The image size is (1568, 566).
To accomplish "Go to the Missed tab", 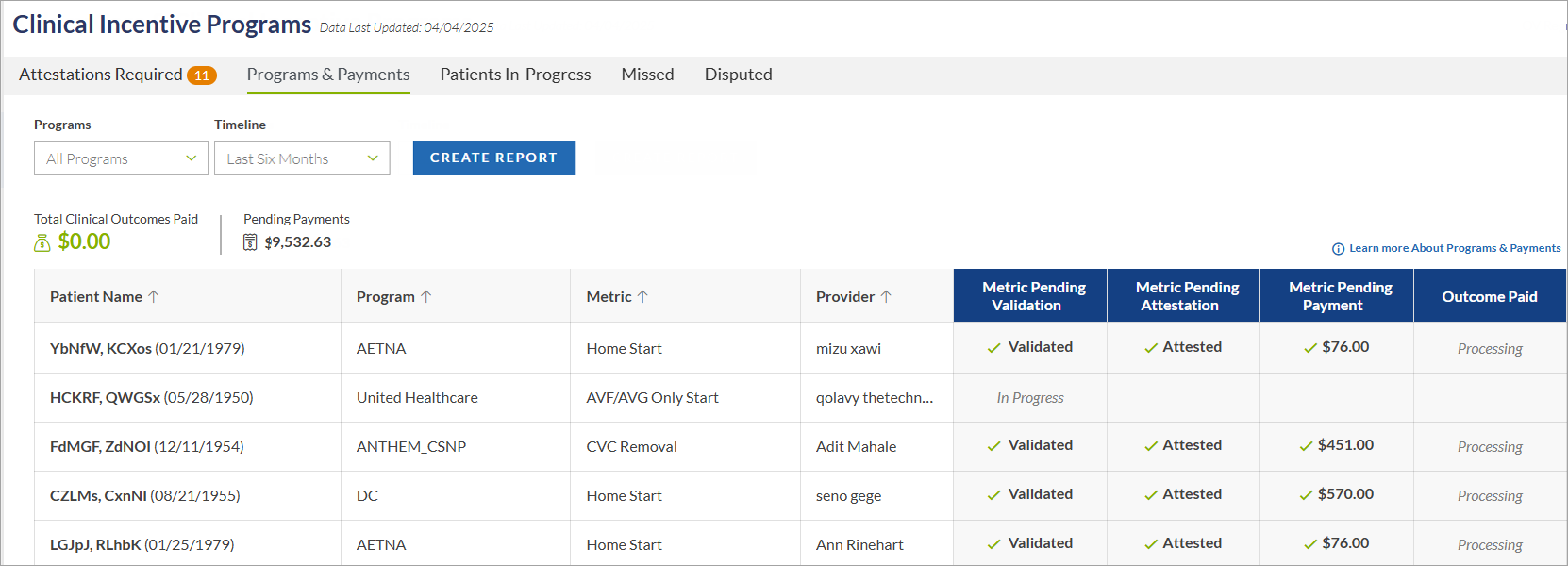I will pyautogui.click(x=647, y=75).
